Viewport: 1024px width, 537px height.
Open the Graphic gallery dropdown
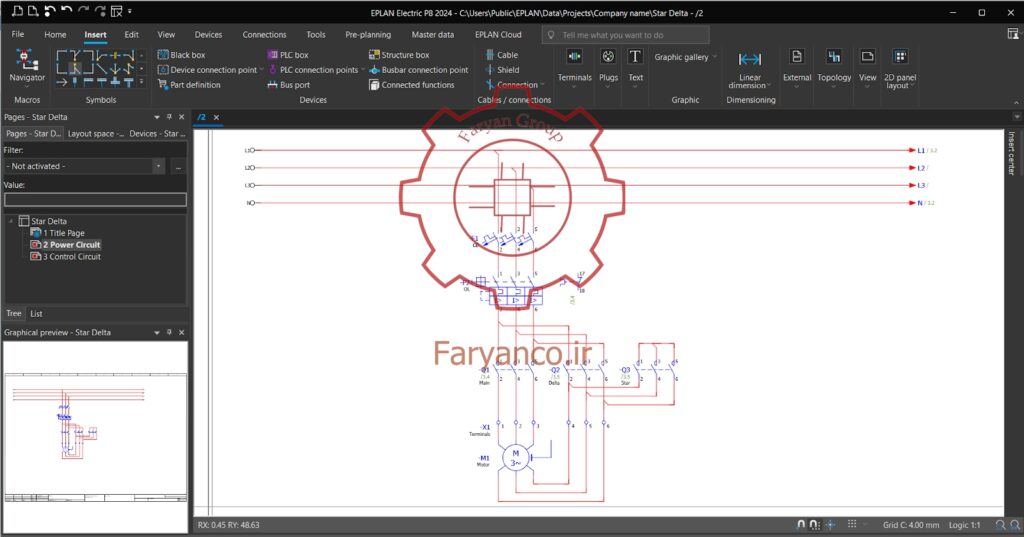click(x=685, y=57)
